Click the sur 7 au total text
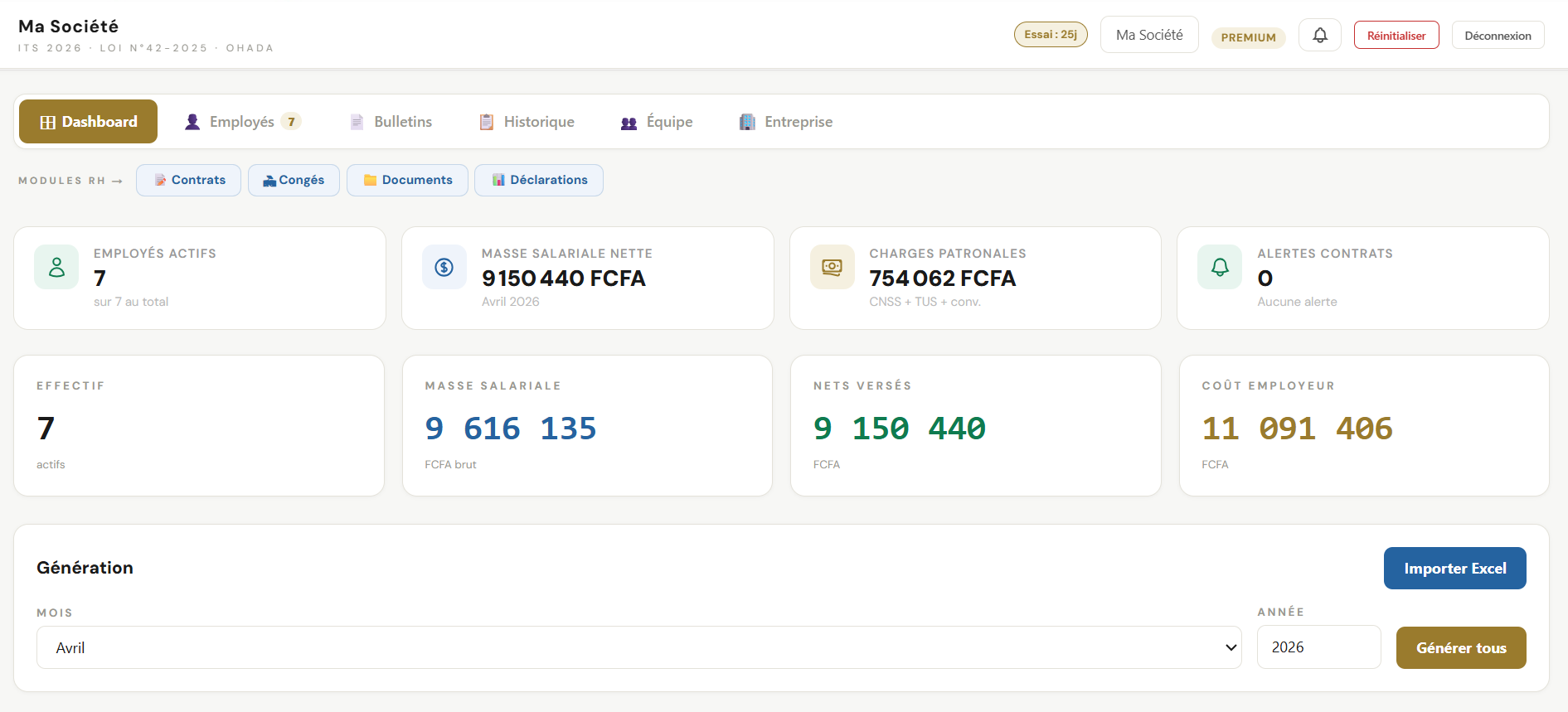The height and width of the screenshot is (712, 1568). click(x=131, y=302)
